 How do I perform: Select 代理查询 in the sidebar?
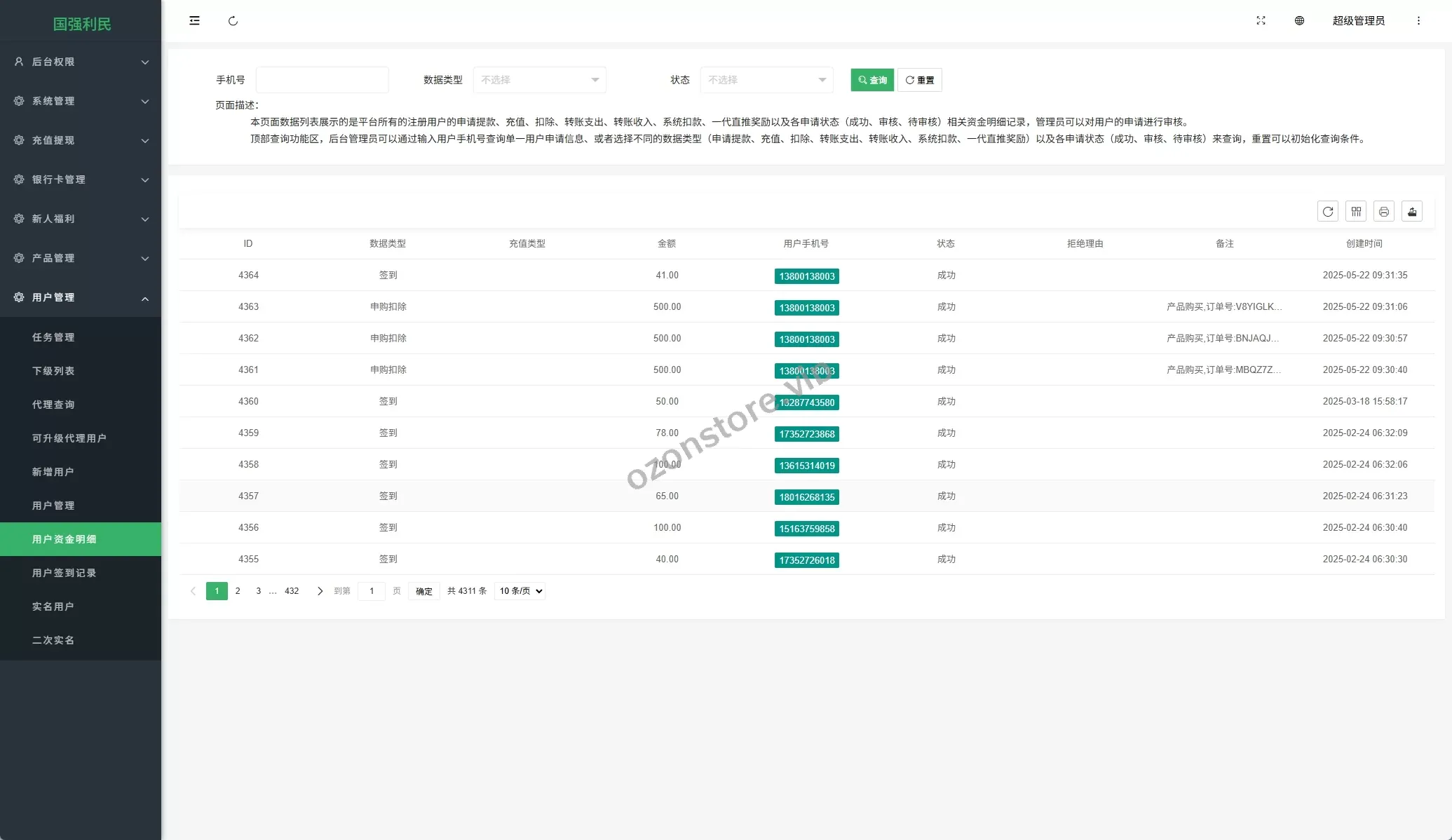point(53,405)
